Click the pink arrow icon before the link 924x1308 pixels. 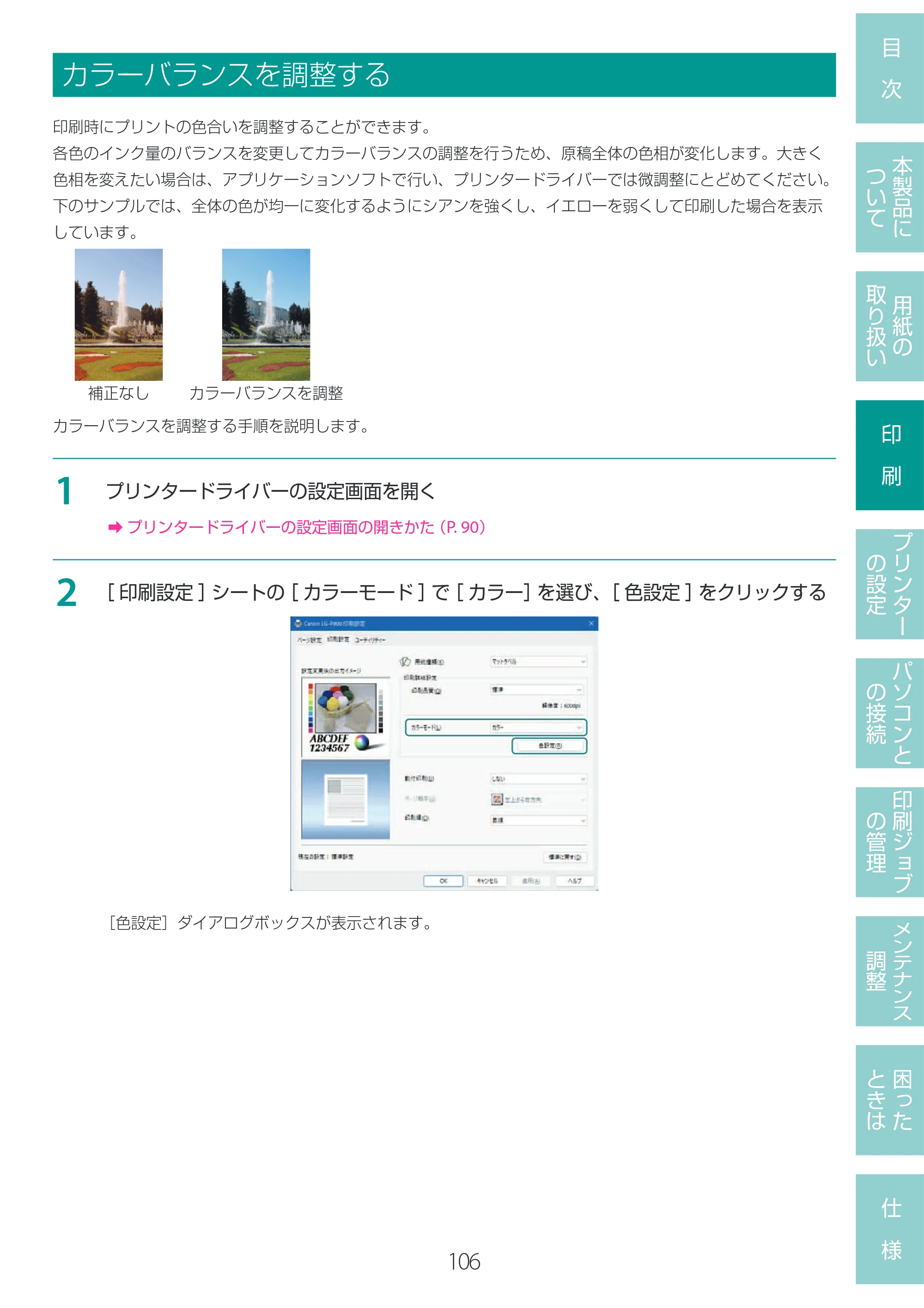(115, 527)
